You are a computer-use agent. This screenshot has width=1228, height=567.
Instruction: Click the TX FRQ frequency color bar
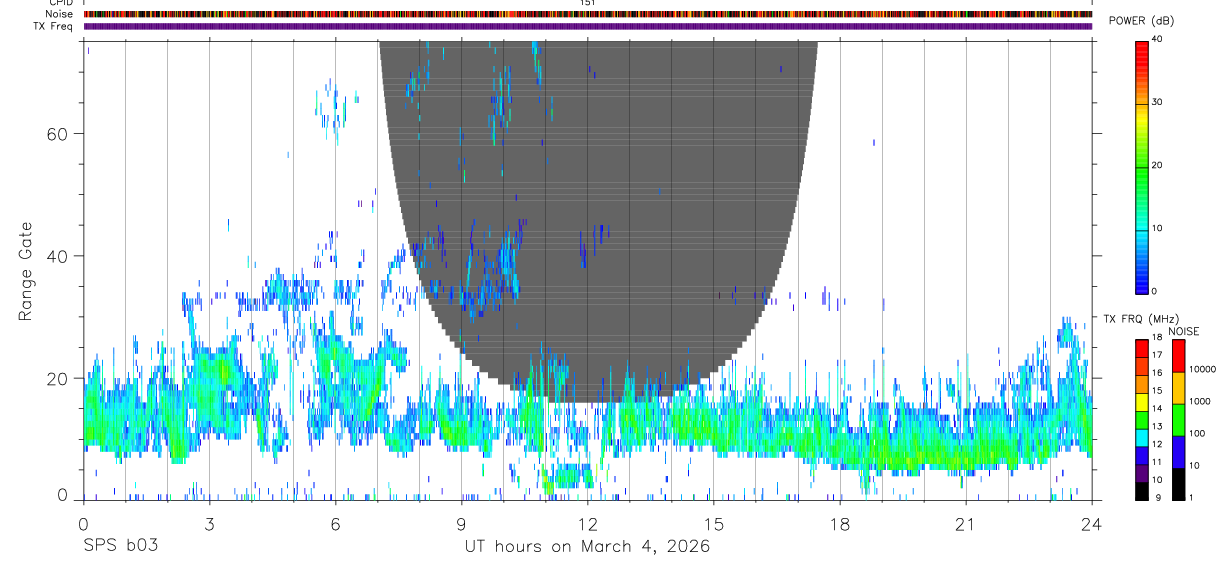(x=1142, y=419)
